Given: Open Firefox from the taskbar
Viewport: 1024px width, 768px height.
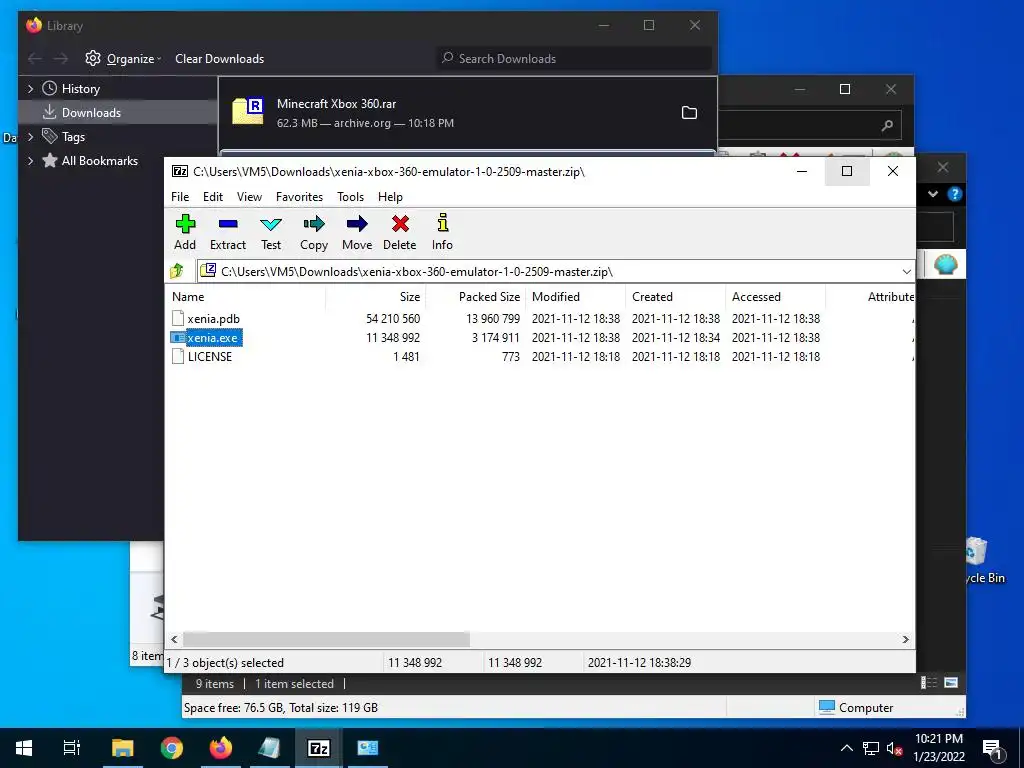Looking at the screenshot, I should [x=221, y=748].
